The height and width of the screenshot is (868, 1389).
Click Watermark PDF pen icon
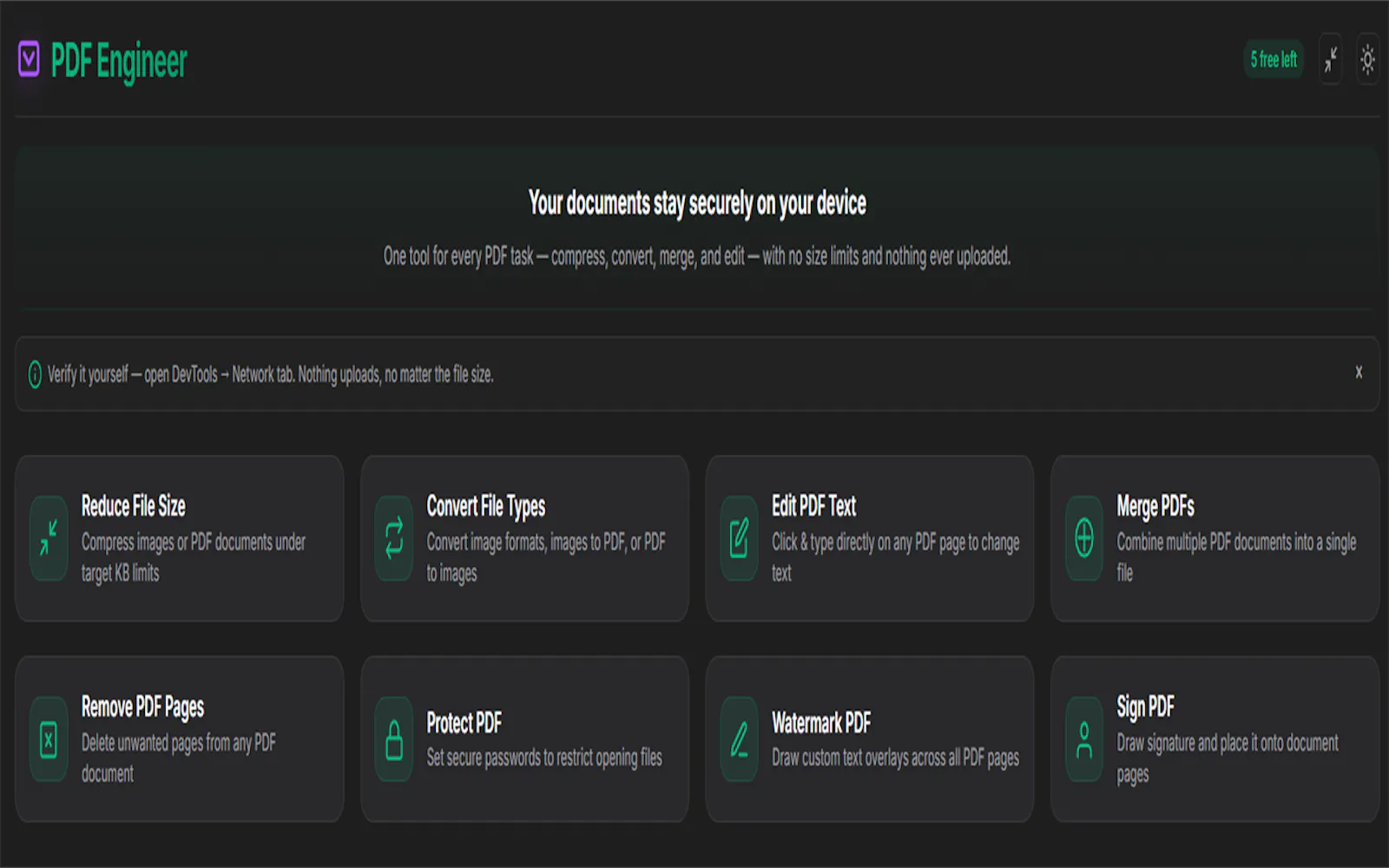coord(739,740)
